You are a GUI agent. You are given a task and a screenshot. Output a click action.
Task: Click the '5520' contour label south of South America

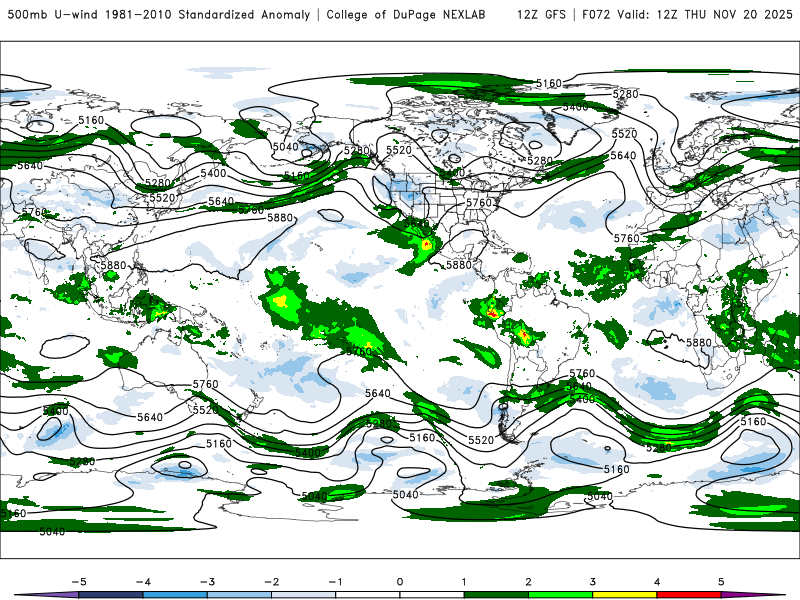coord(481,440)
